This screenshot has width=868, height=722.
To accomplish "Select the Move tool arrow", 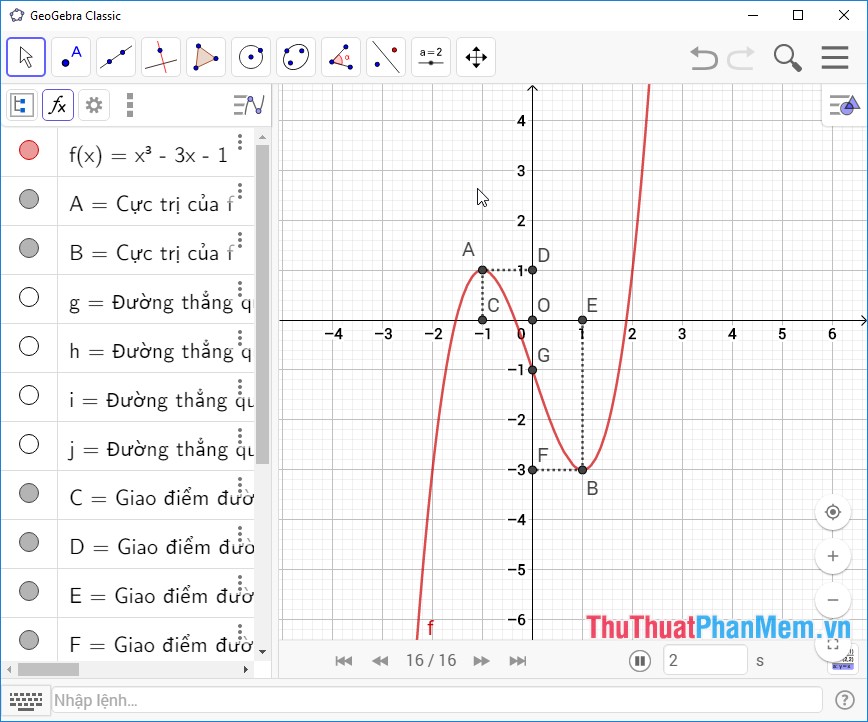I will [x=26, y=57].
